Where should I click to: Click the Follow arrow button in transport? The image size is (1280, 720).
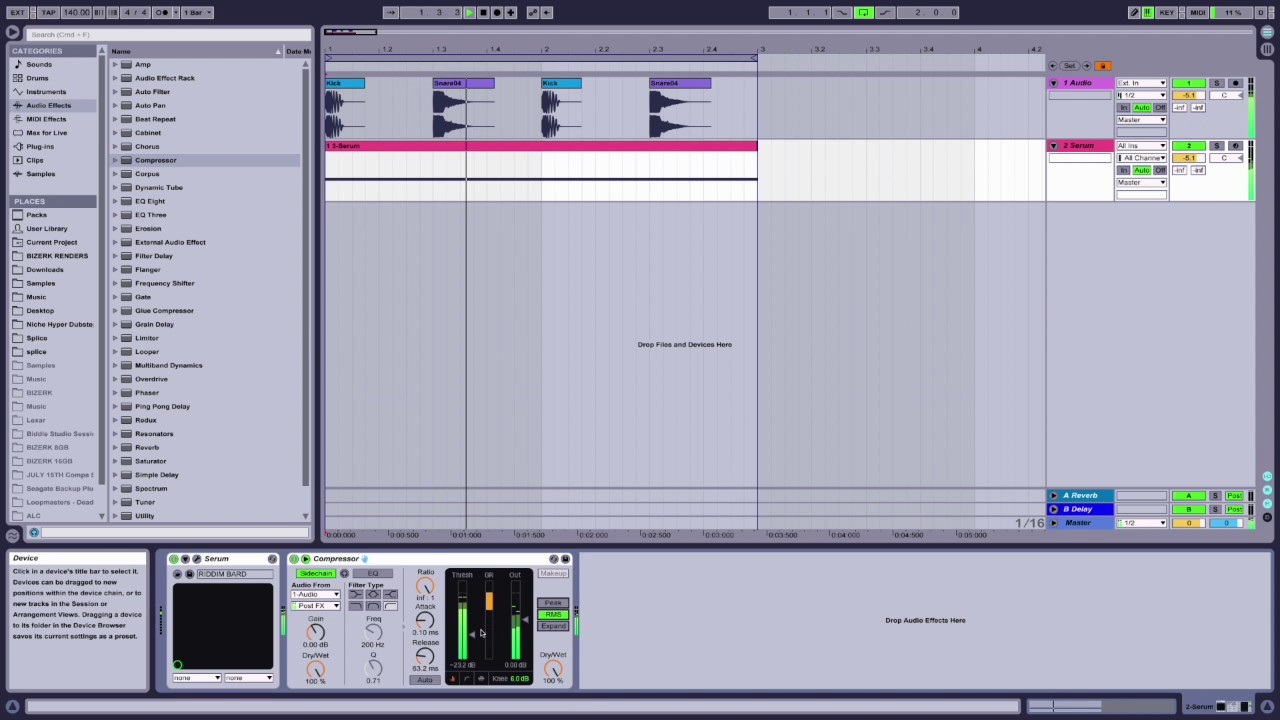391,12
